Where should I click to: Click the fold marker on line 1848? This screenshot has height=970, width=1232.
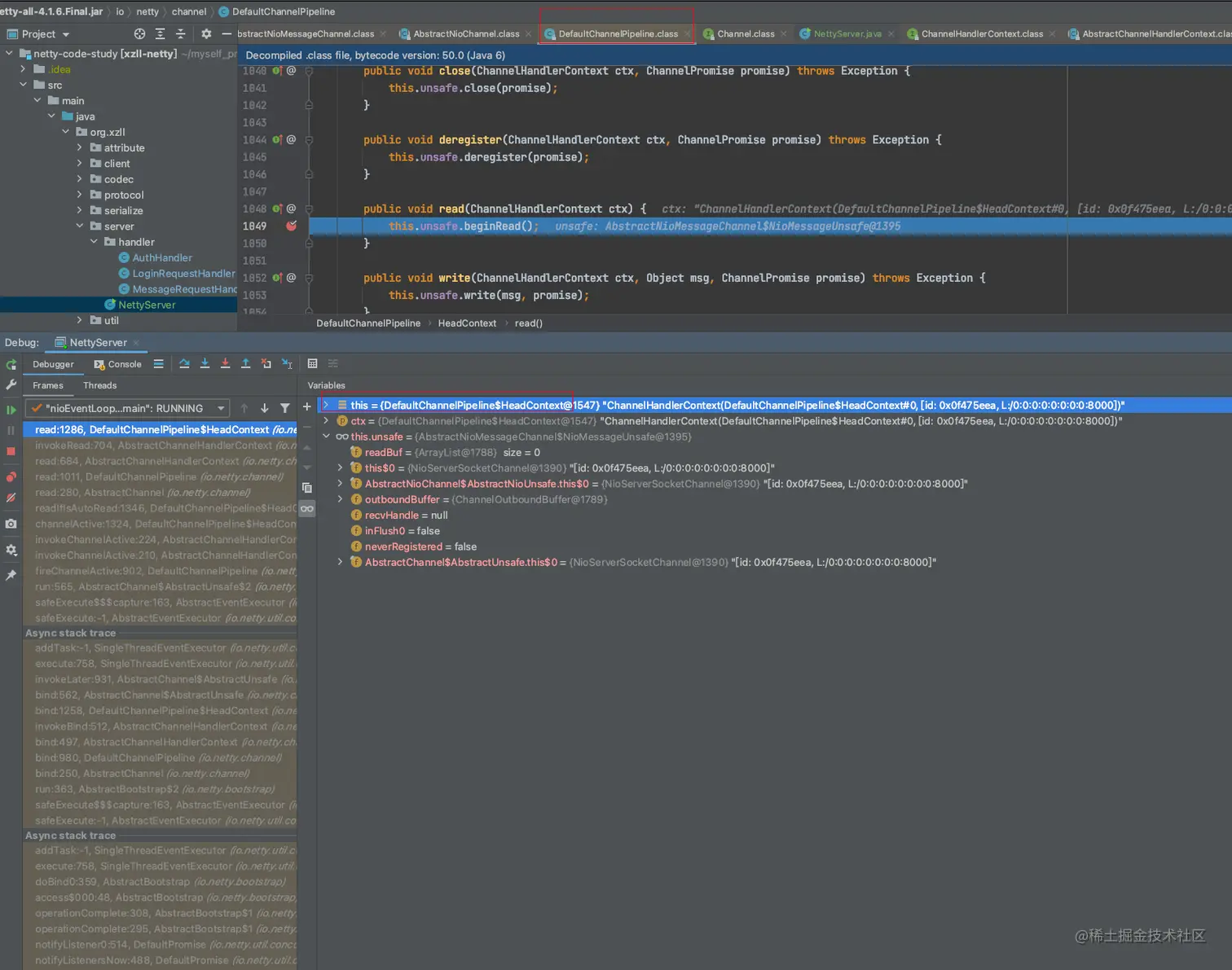click(309, 209)
